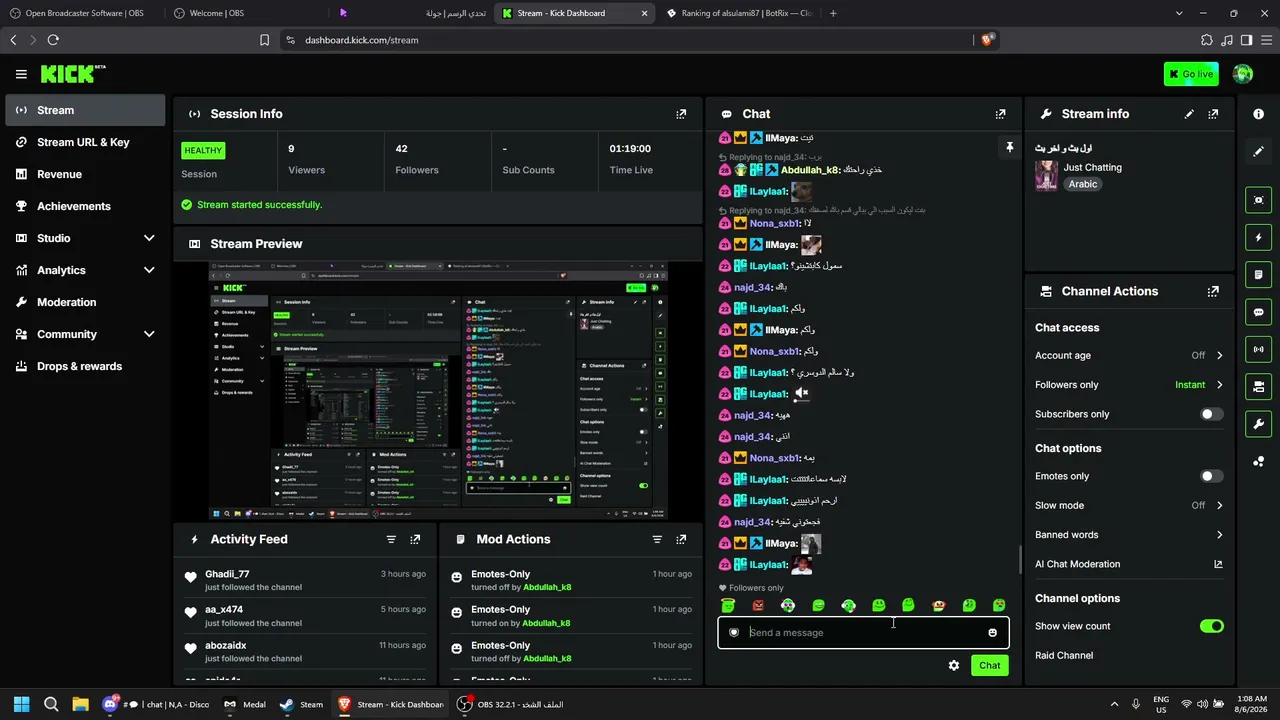Pop out the Session Info panel
The image size is (1280, 720).
coord(681,114)
